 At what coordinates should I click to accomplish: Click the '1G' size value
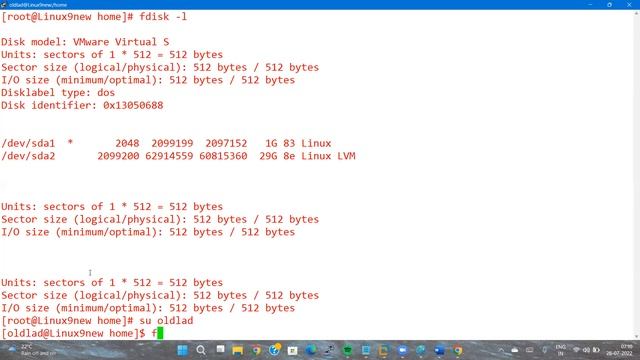point(271,143)
